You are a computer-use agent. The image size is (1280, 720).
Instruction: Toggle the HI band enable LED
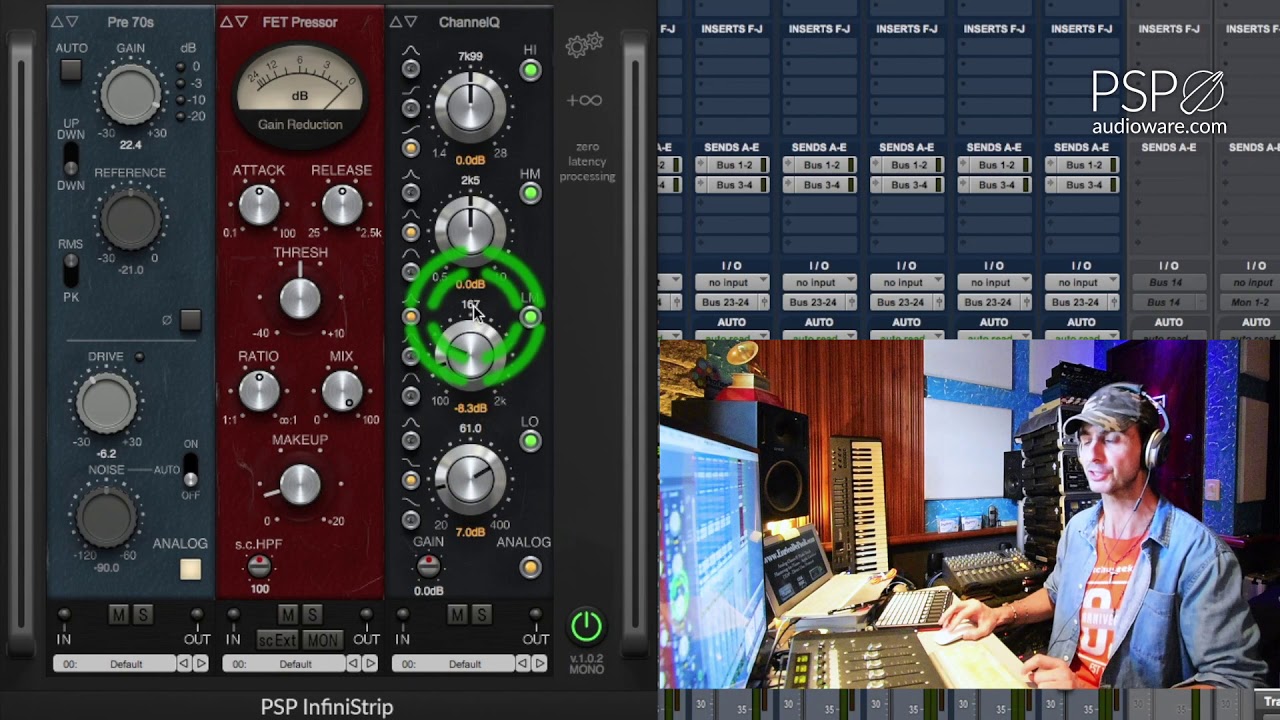530,70
